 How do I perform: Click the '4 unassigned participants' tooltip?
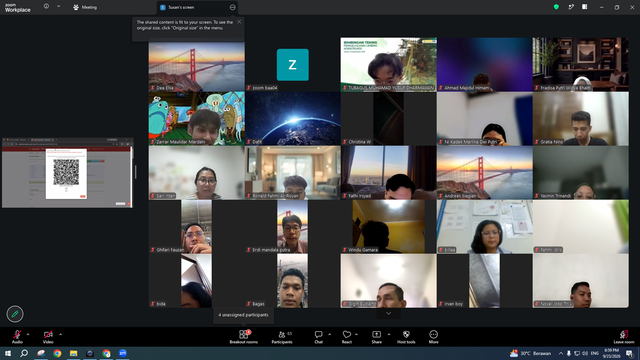[x=243, y=315]
